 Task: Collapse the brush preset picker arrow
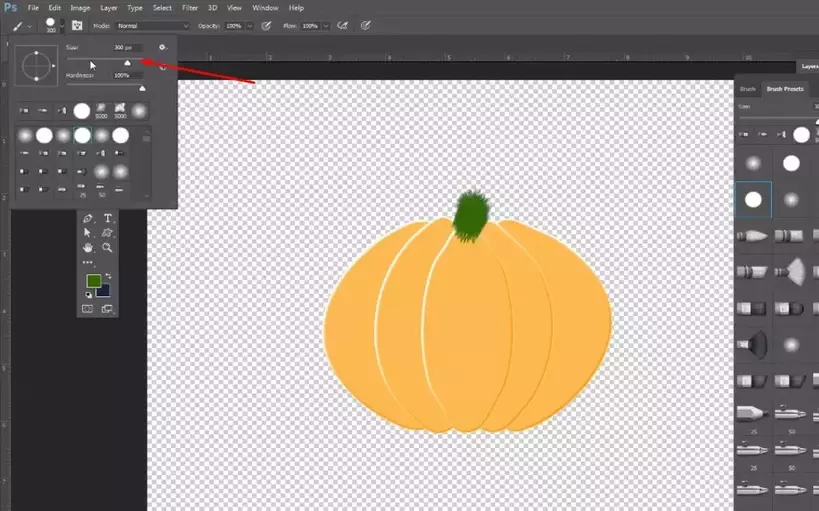coord(62,26)
